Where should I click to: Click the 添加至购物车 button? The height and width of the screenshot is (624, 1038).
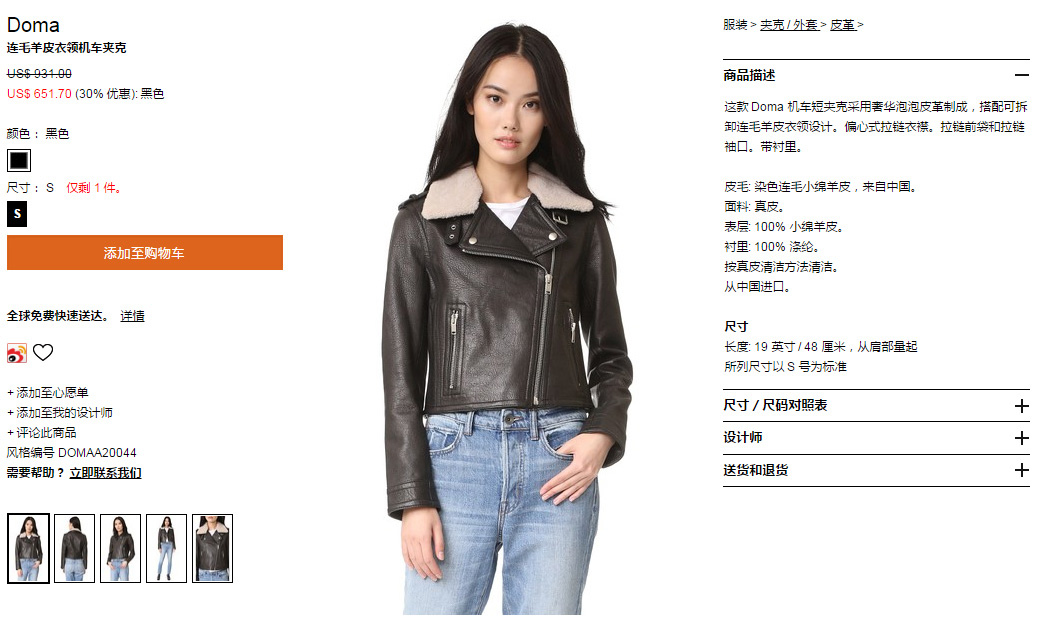coord(145,253)
